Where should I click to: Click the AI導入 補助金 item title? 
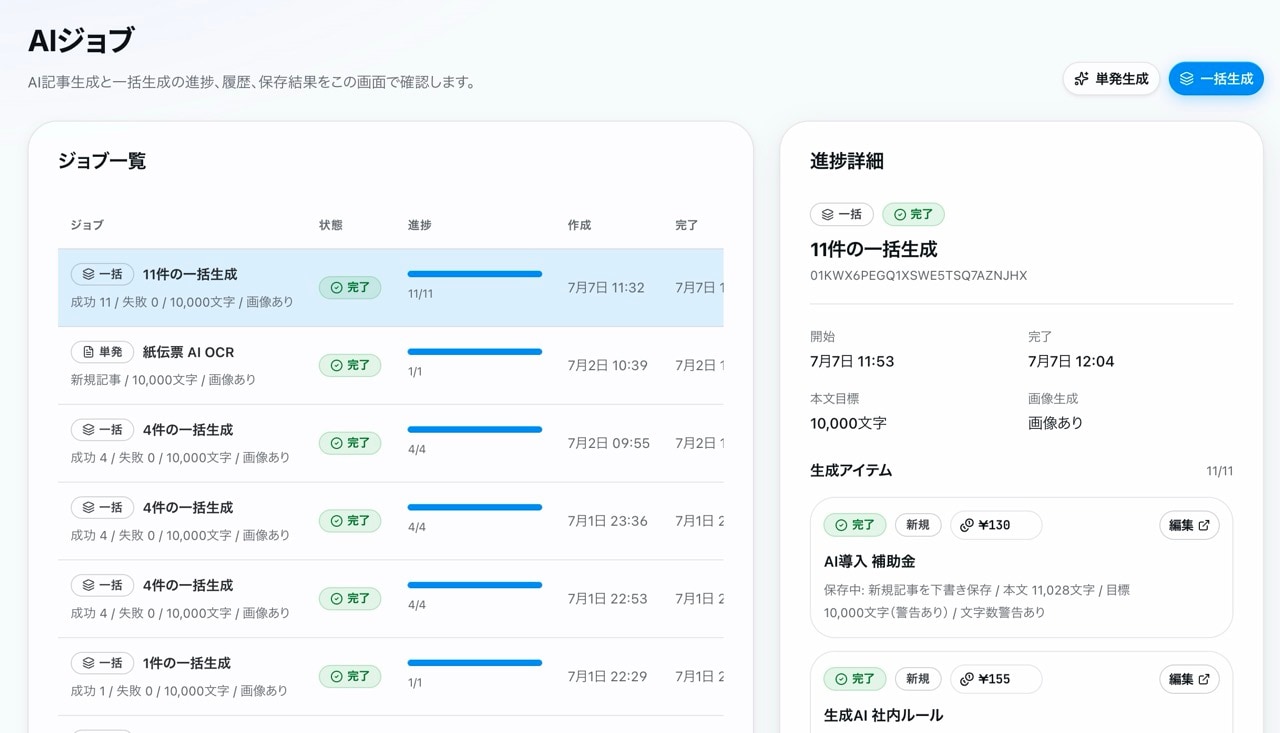click(870, 562)
